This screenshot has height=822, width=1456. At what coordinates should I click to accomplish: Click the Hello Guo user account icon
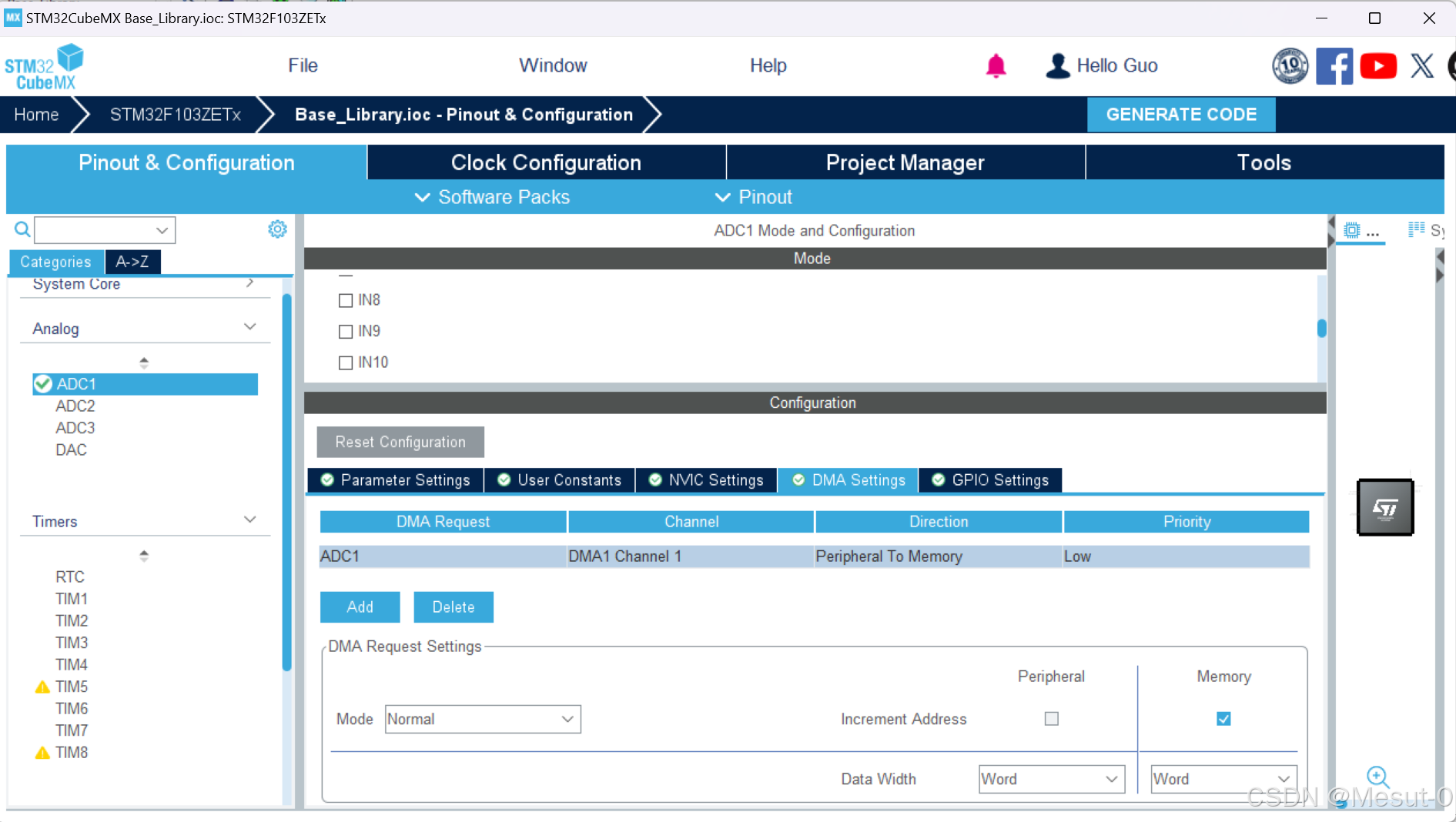1058,66
